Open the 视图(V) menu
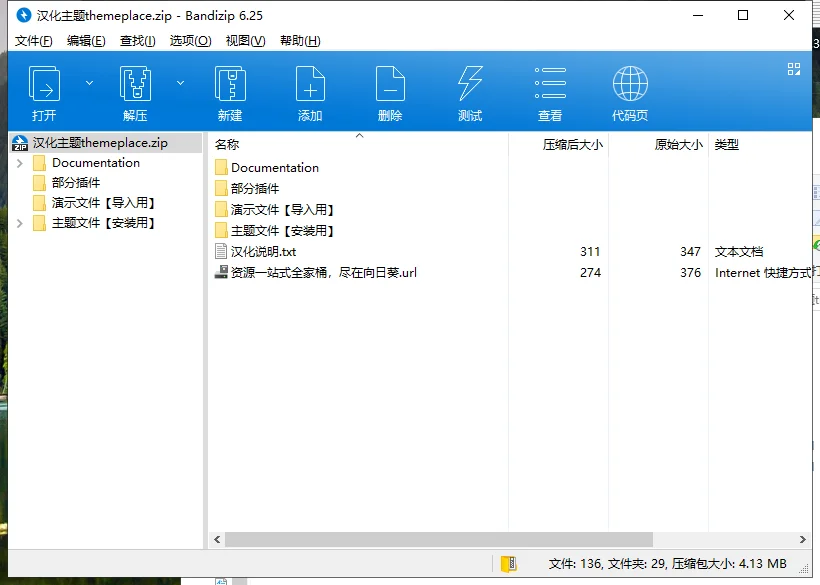The width and height of the screenshot is (820, 585). pyautogui.click(x=245, y=41)
